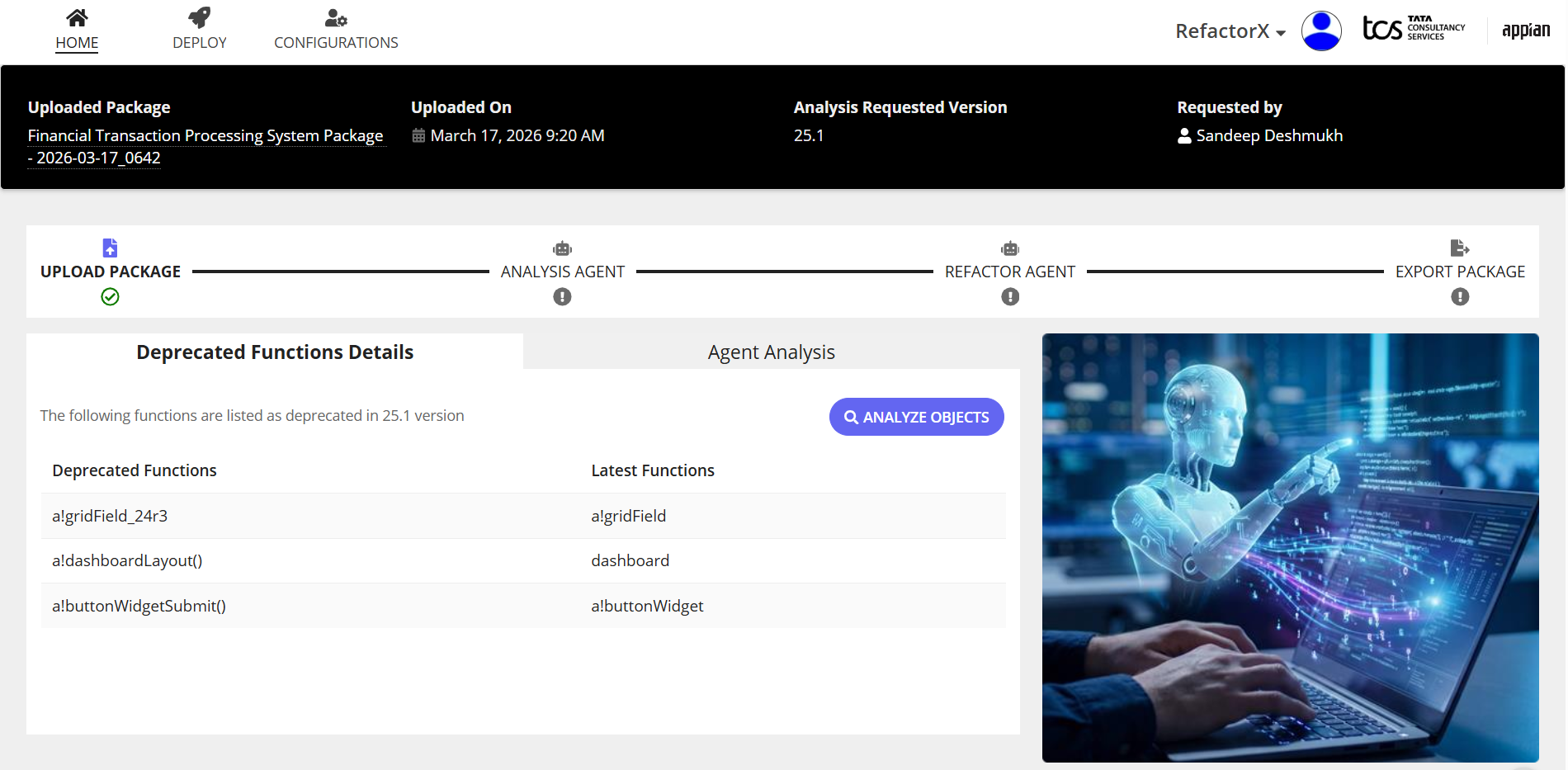Click the green check under Upload Package

(110, 297)
